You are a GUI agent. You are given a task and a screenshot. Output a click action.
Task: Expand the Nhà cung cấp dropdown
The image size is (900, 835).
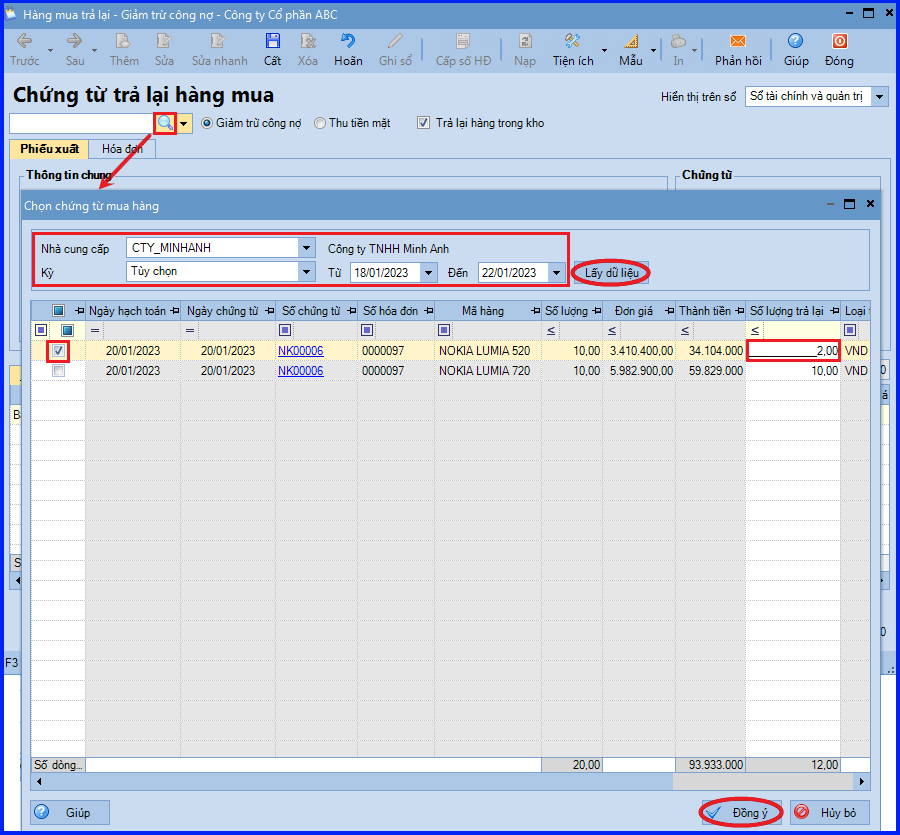pos(307,248)
